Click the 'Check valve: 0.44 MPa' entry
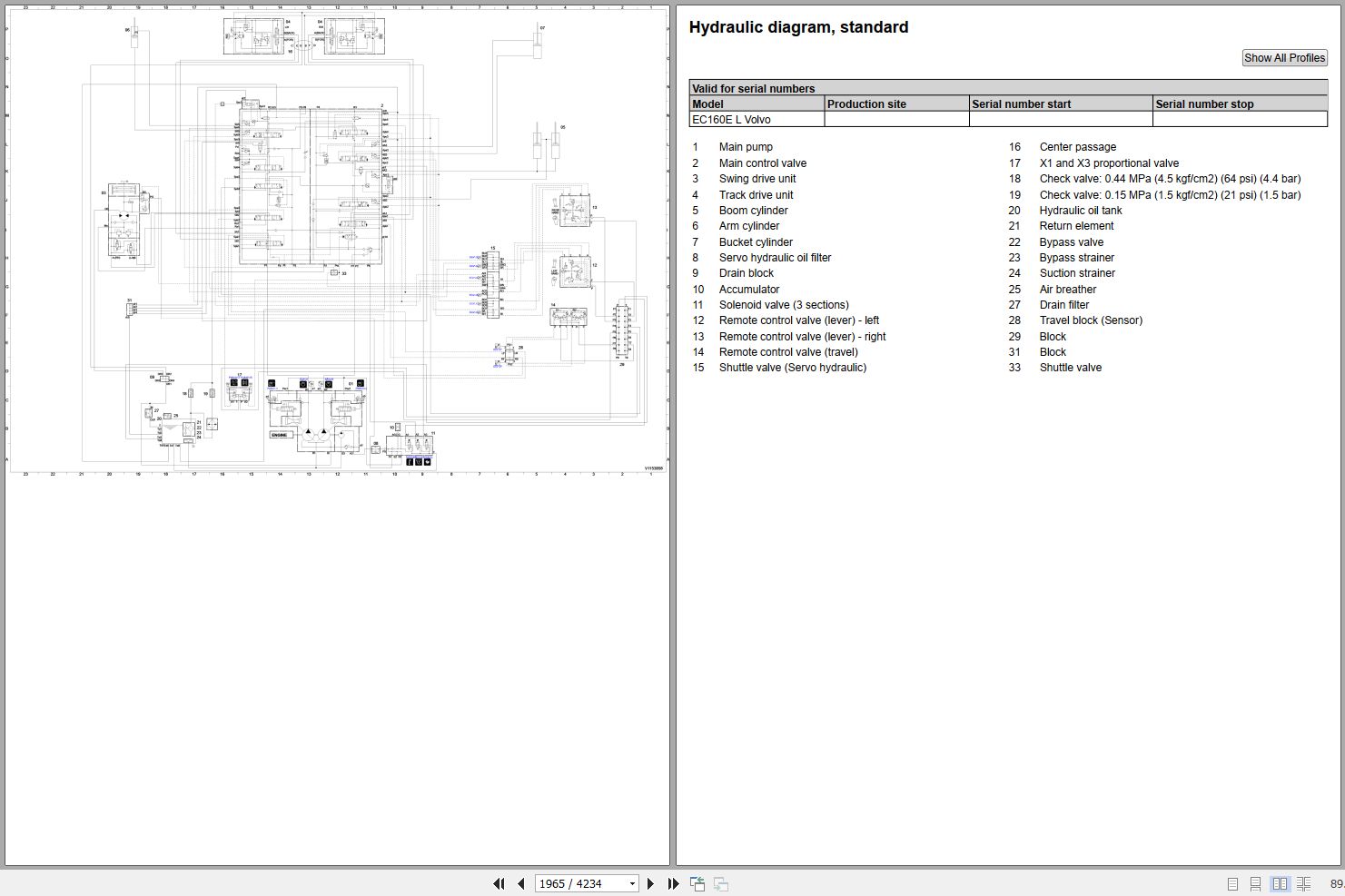This screenshot has height=896, width=1345. (x=1170, y=179)
